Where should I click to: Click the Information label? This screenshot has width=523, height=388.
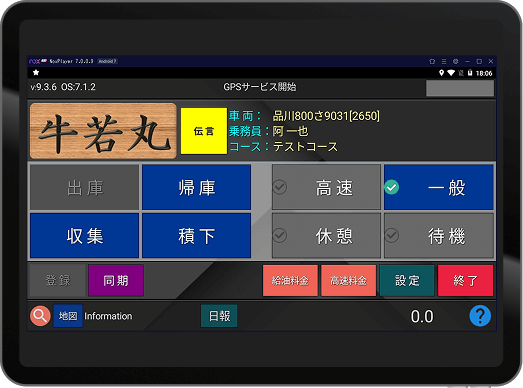click(x=108, y=316)
